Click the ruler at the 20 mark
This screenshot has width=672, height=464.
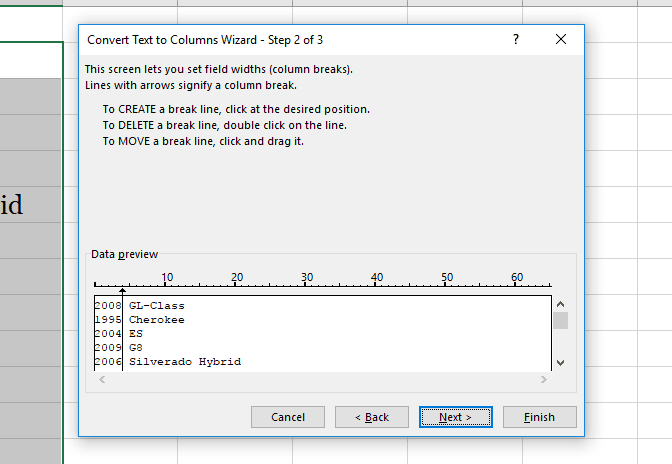click(237, 284)
